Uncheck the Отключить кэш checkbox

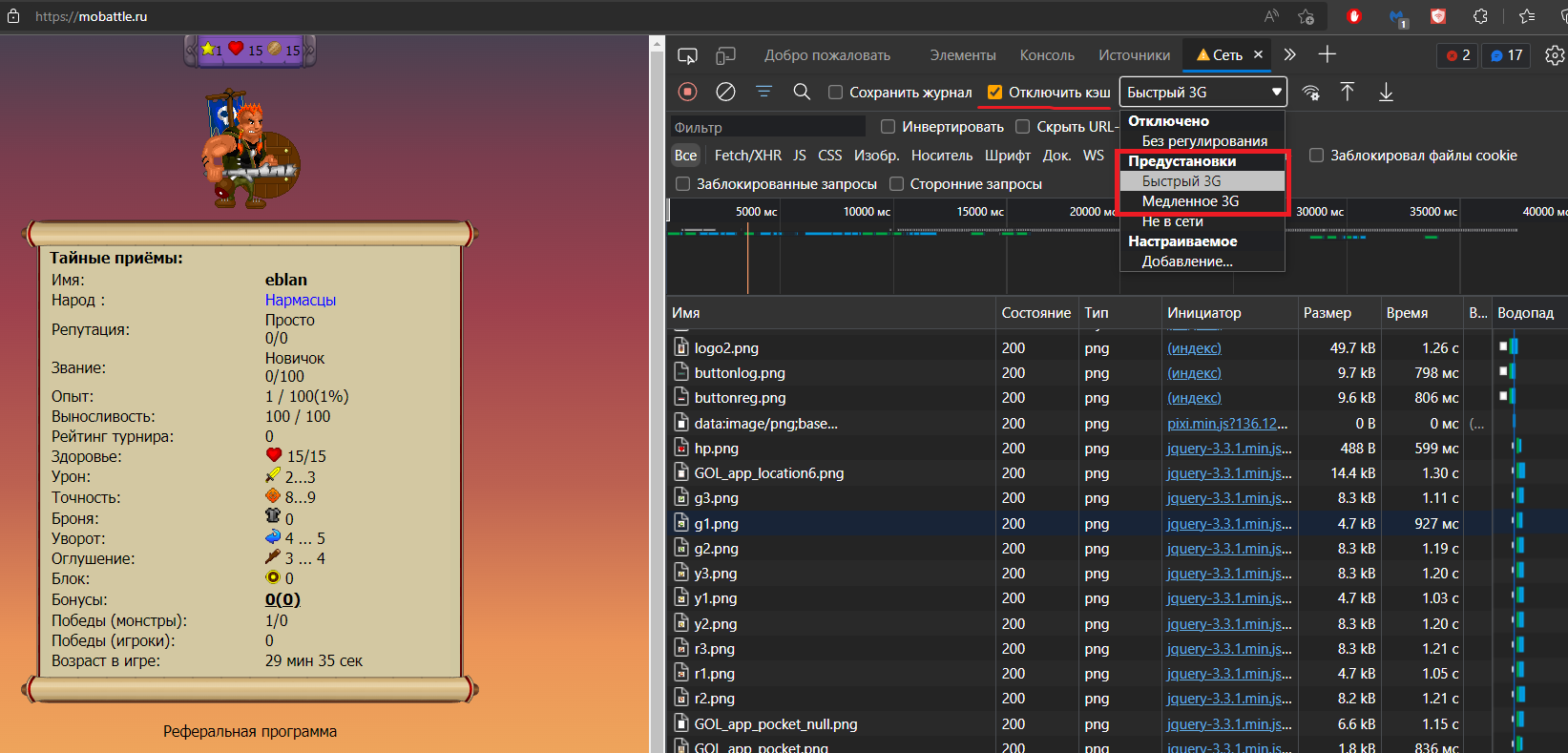994,93
